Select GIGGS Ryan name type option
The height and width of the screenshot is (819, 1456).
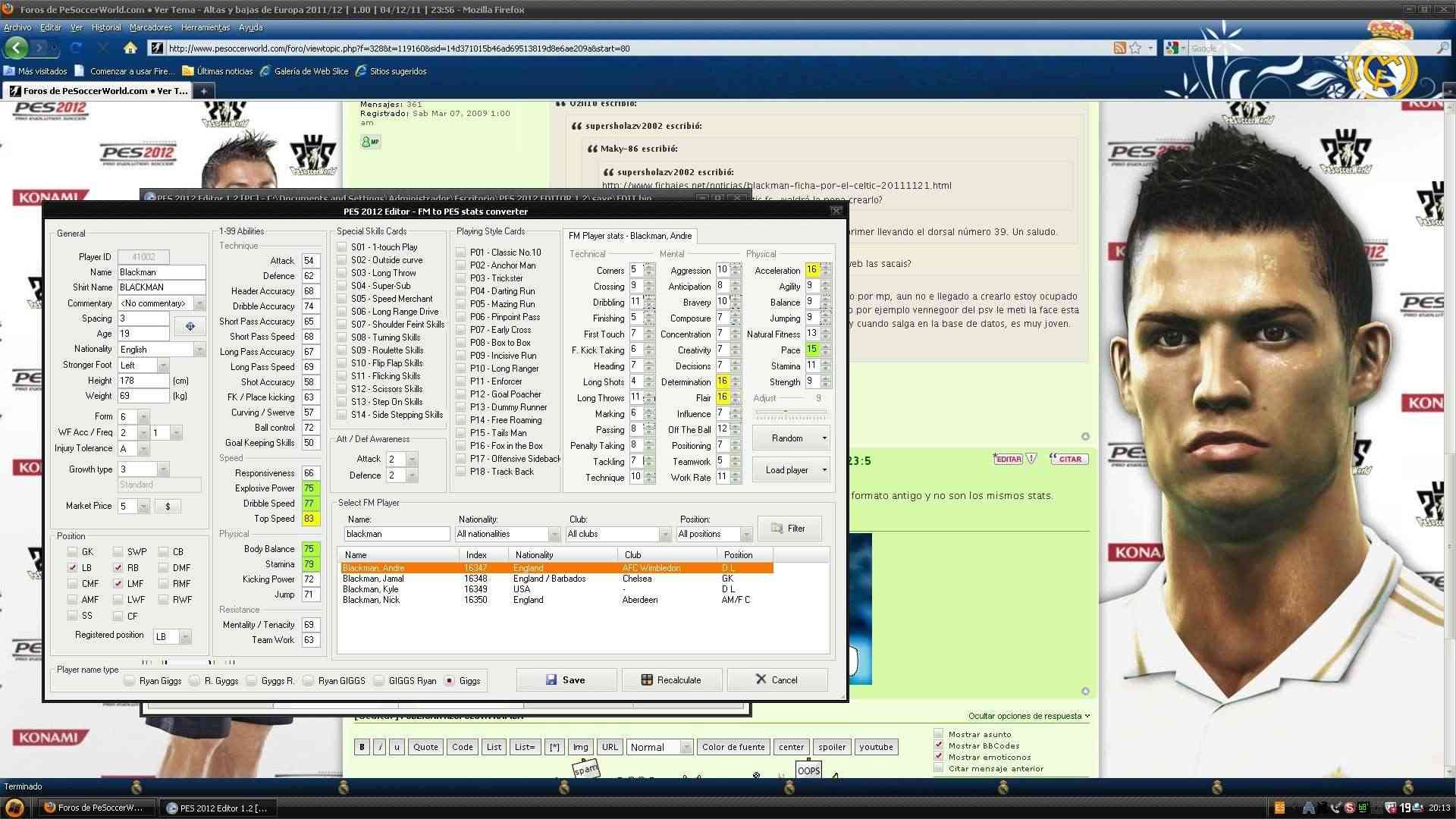point(378,681)
